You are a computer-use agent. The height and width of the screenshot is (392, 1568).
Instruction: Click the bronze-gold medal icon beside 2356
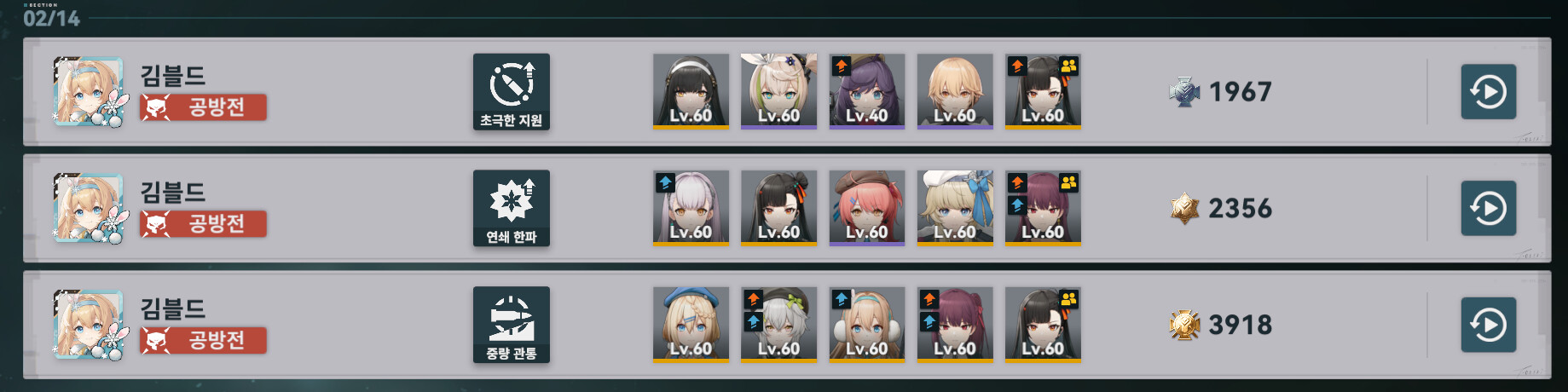point(1184,208)
